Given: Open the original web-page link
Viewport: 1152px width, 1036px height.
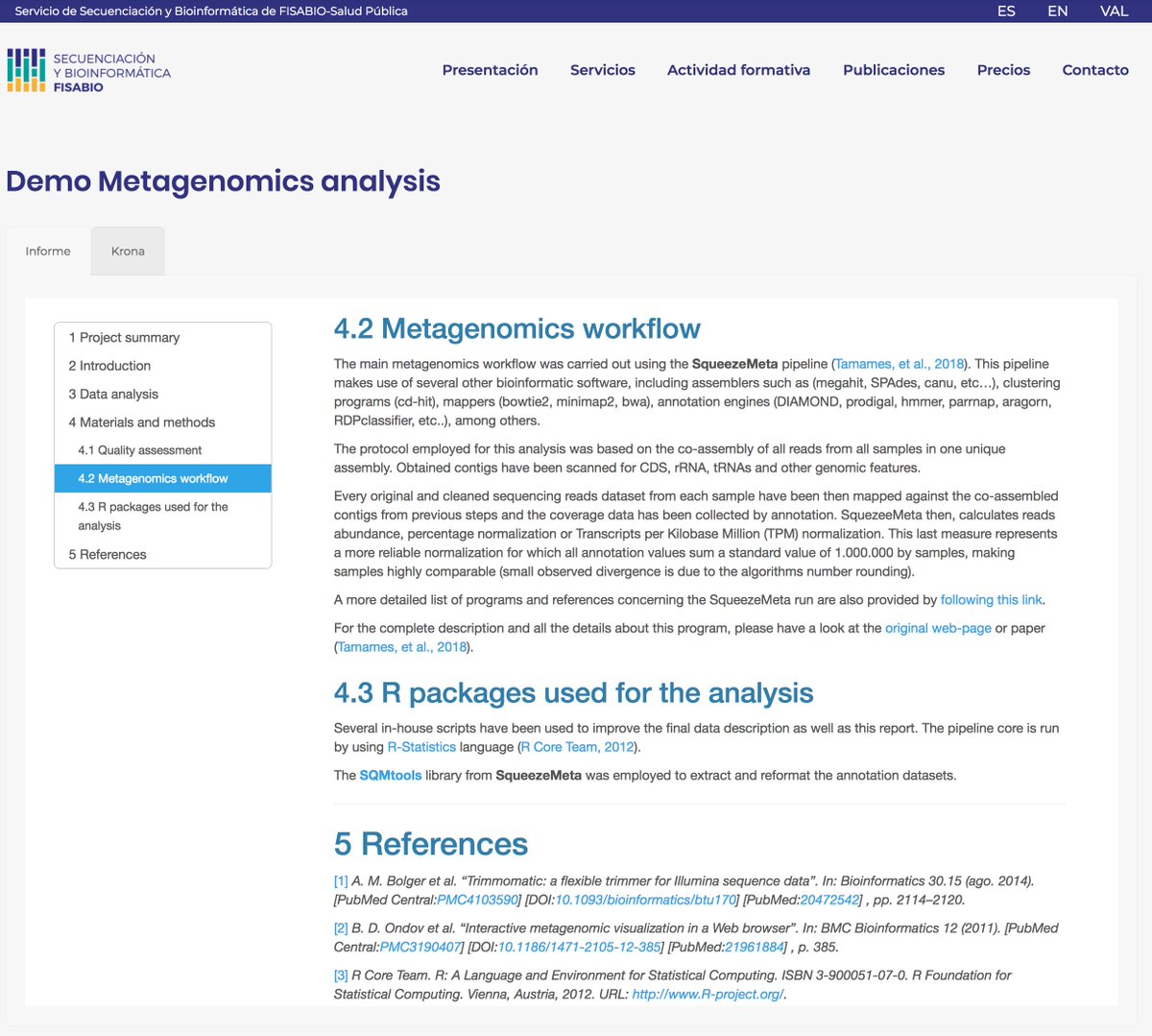Looking at the screenshot, I should [x=938, y=628].
